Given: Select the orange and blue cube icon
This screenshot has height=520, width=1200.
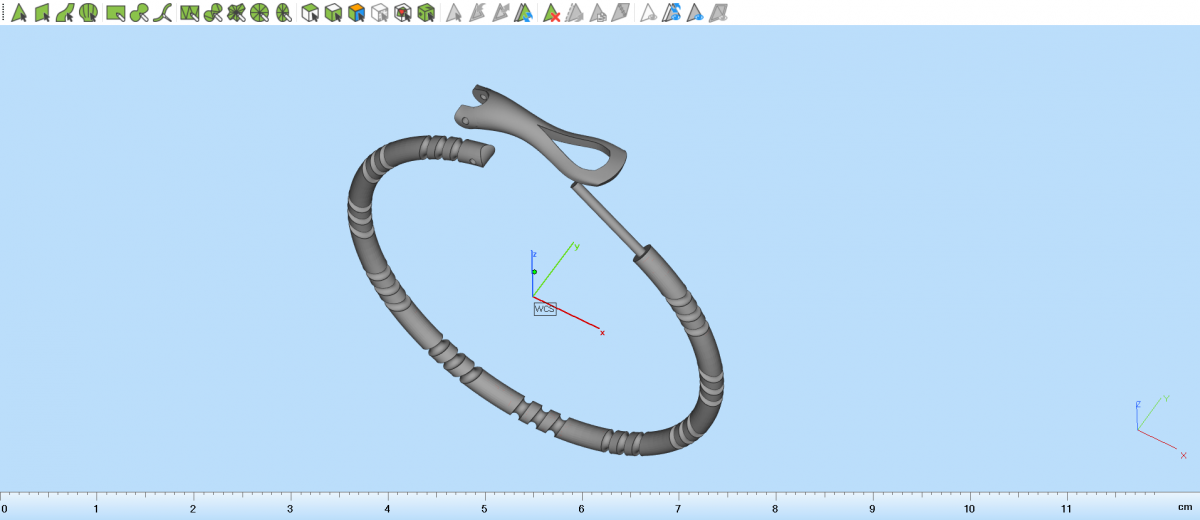Looking at the screenshot, I should 356,13.
